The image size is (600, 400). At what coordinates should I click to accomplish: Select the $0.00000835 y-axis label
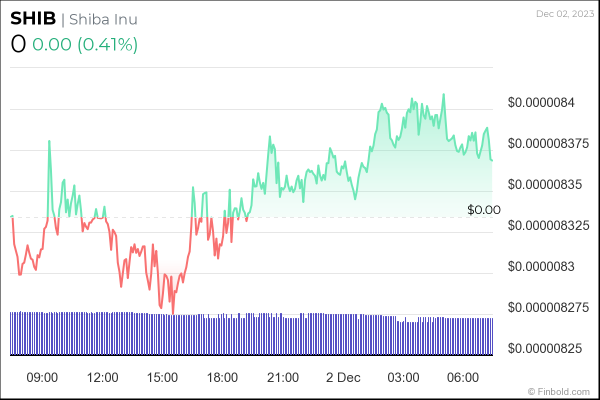[x=543, y=184]
